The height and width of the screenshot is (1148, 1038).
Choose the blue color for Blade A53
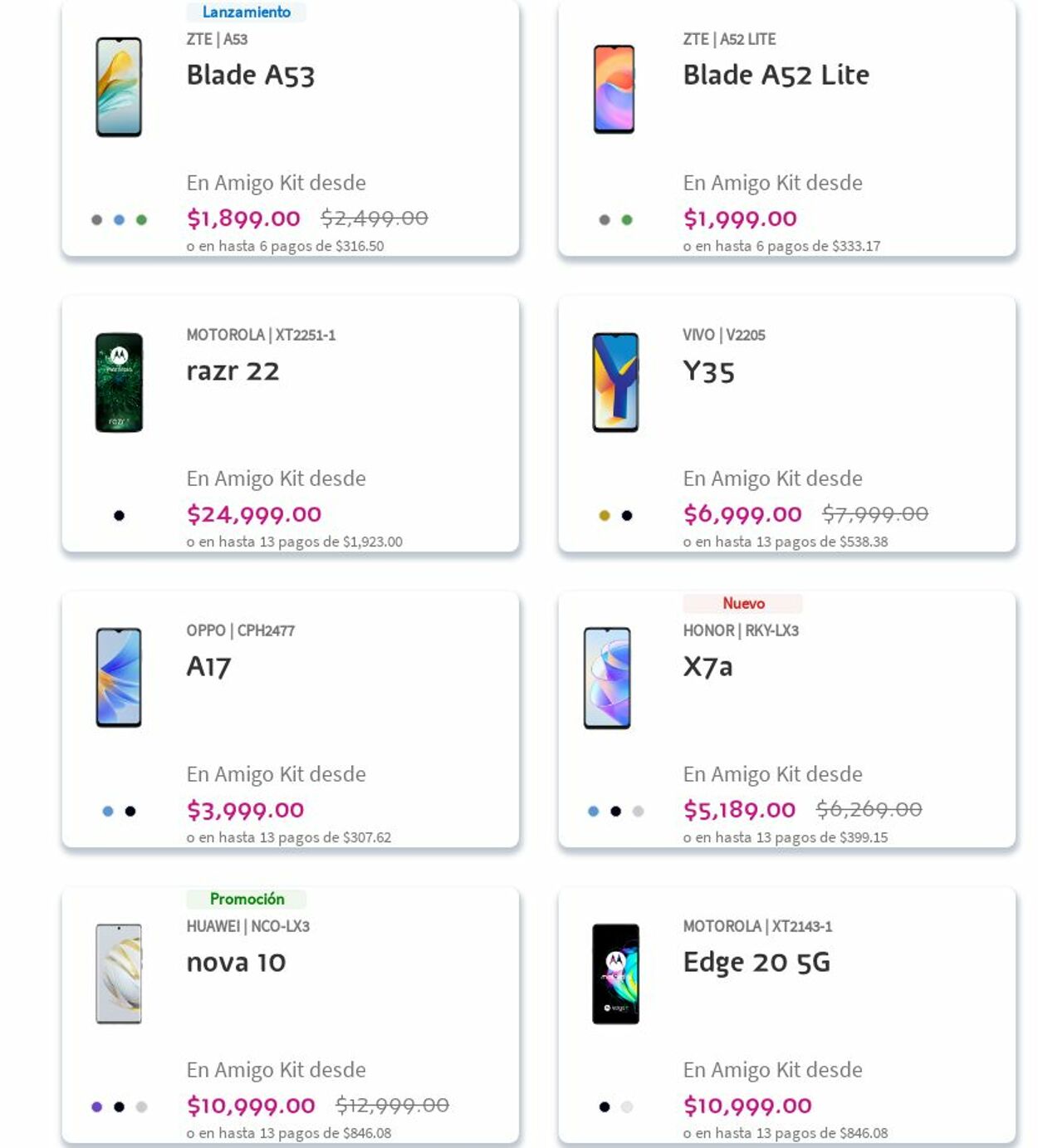[119, 220]
